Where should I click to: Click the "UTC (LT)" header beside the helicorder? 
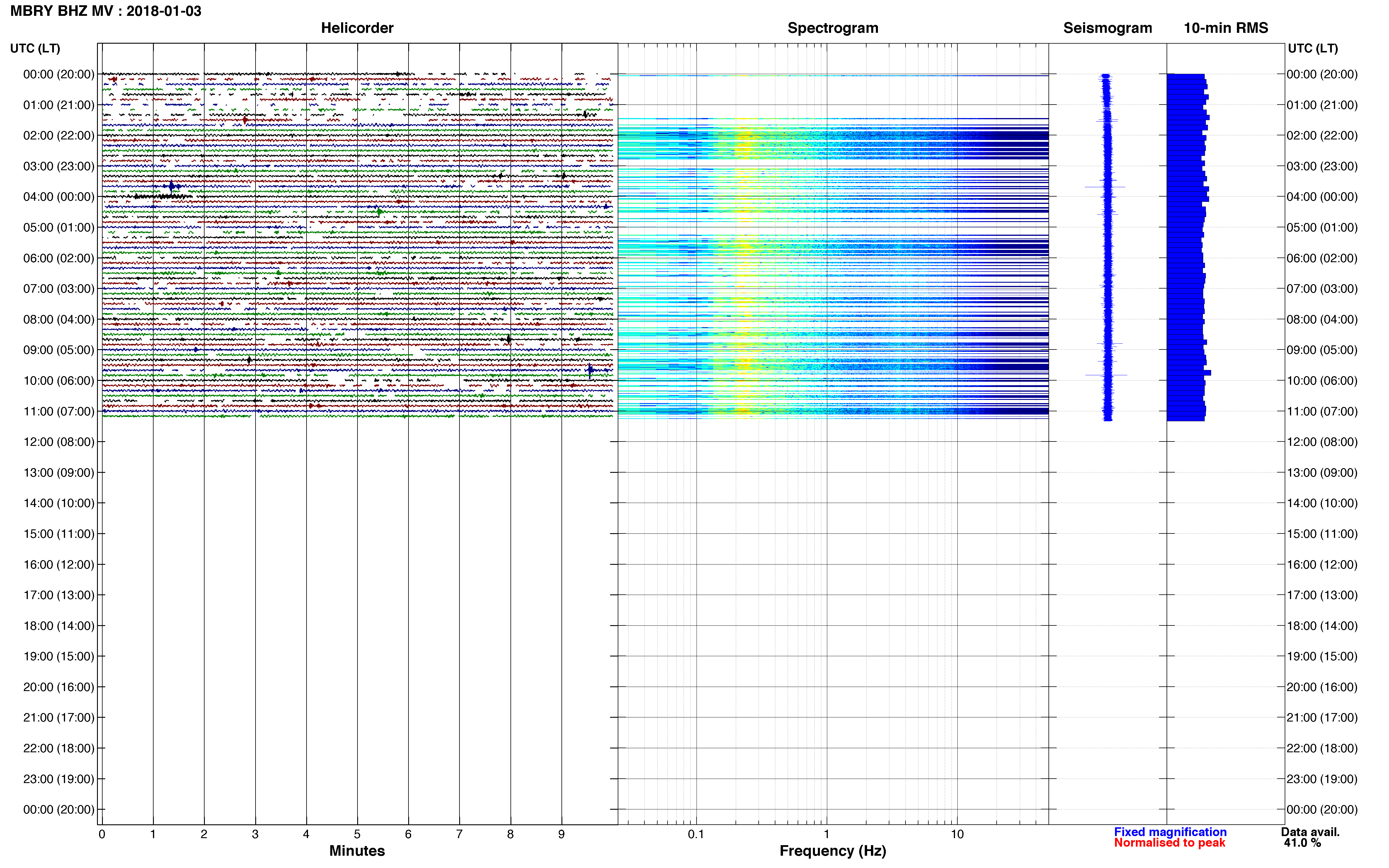point(35,48)
